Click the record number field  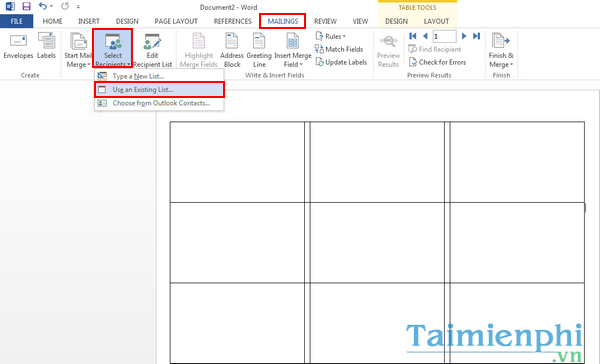pos(444,36)
